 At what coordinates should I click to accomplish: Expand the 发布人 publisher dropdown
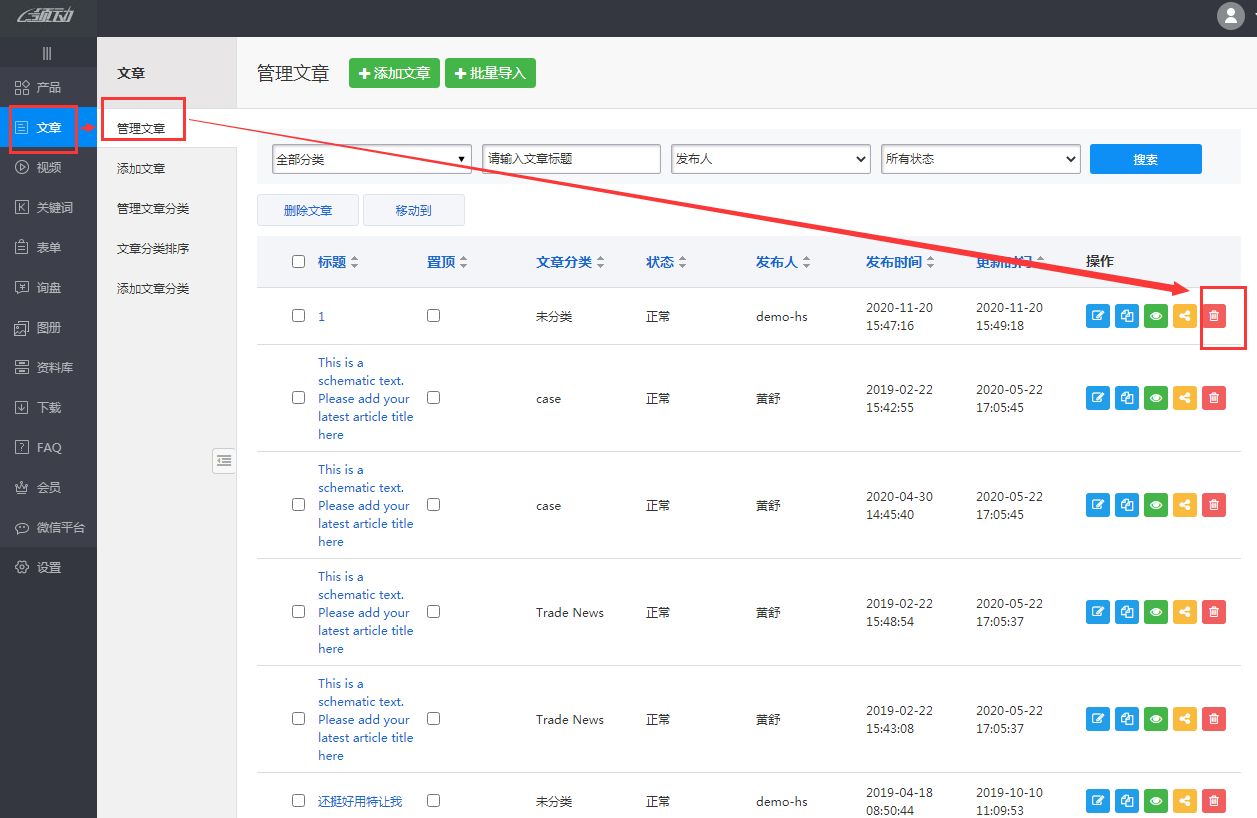point(770,158)
